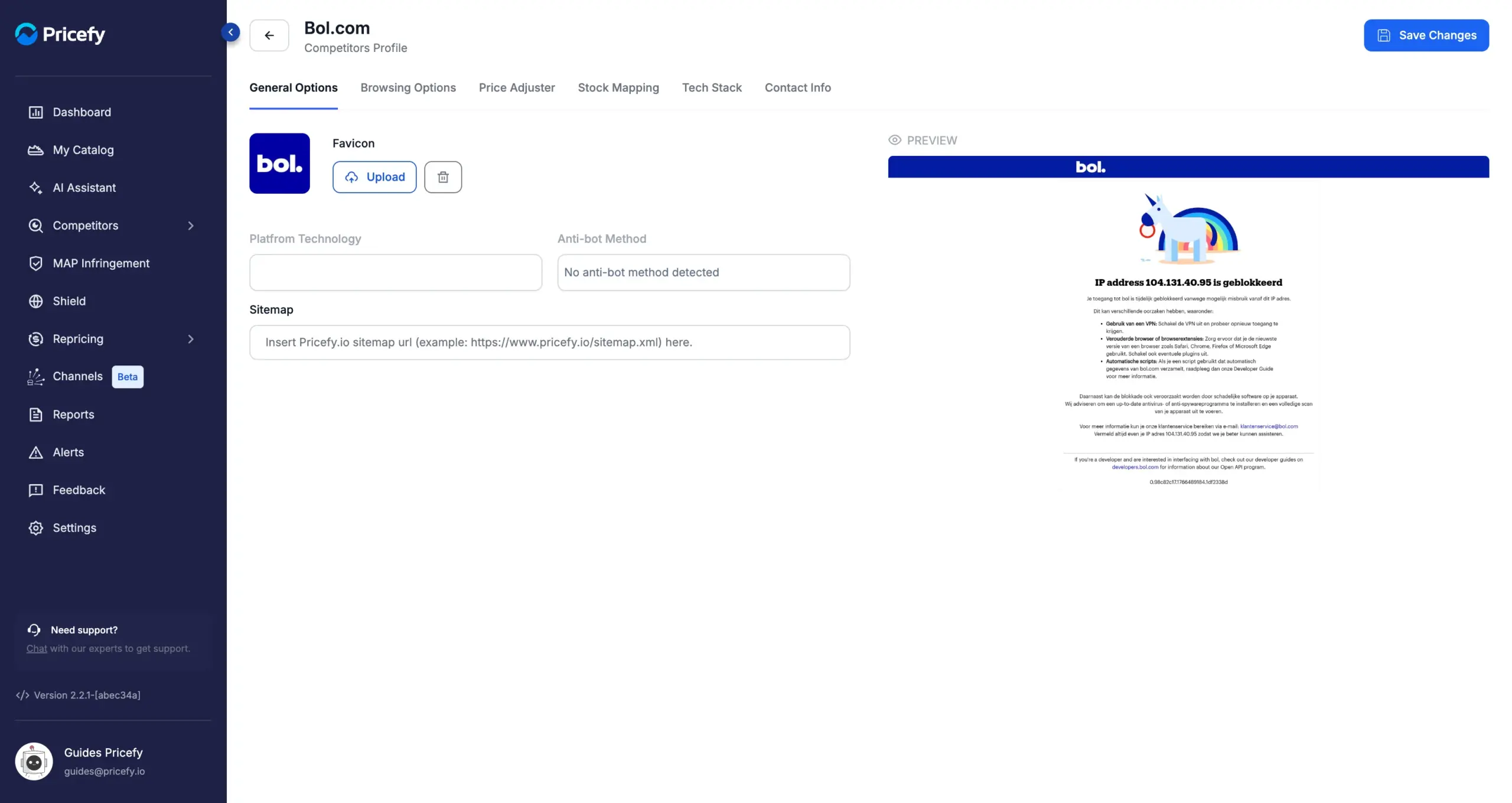Focus the Sitemap URL input
Screen dimensions: 1512x803
point(549,342)
